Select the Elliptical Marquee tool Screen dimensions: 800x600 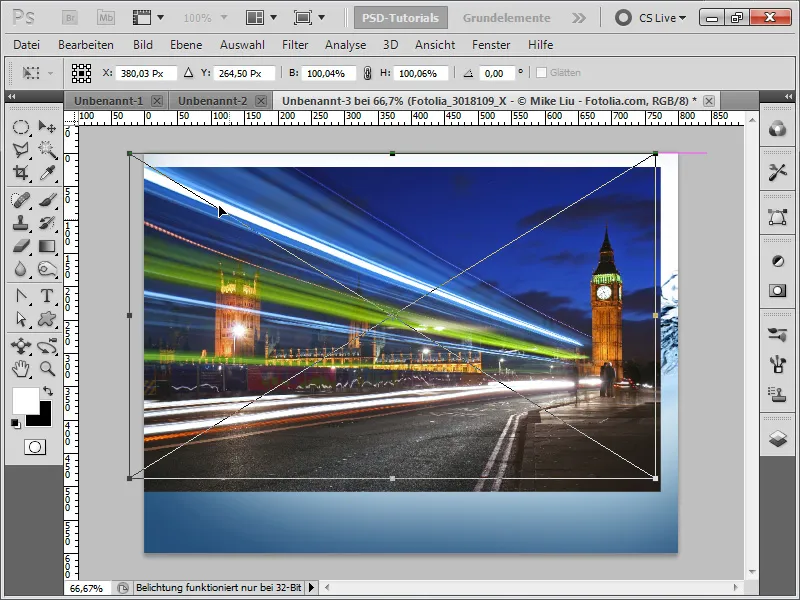tap(20, 127)
